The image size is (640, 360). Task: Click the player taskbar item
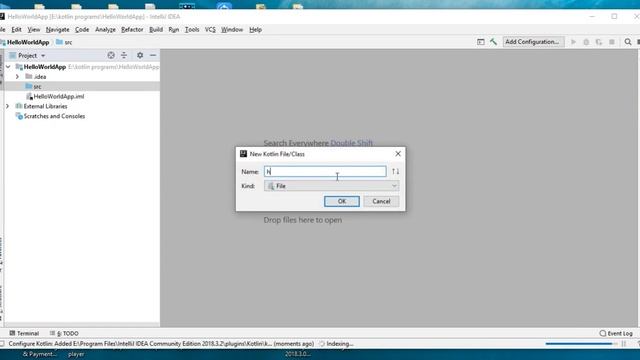pyautogui.click(x=76, y=354)
